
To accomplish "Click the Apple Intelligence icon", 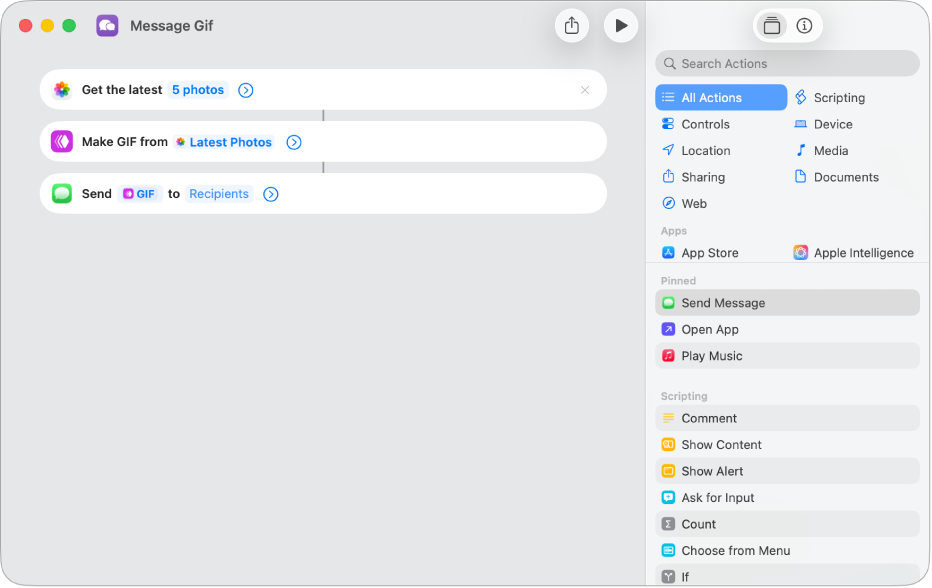I will tap(801, 253).
